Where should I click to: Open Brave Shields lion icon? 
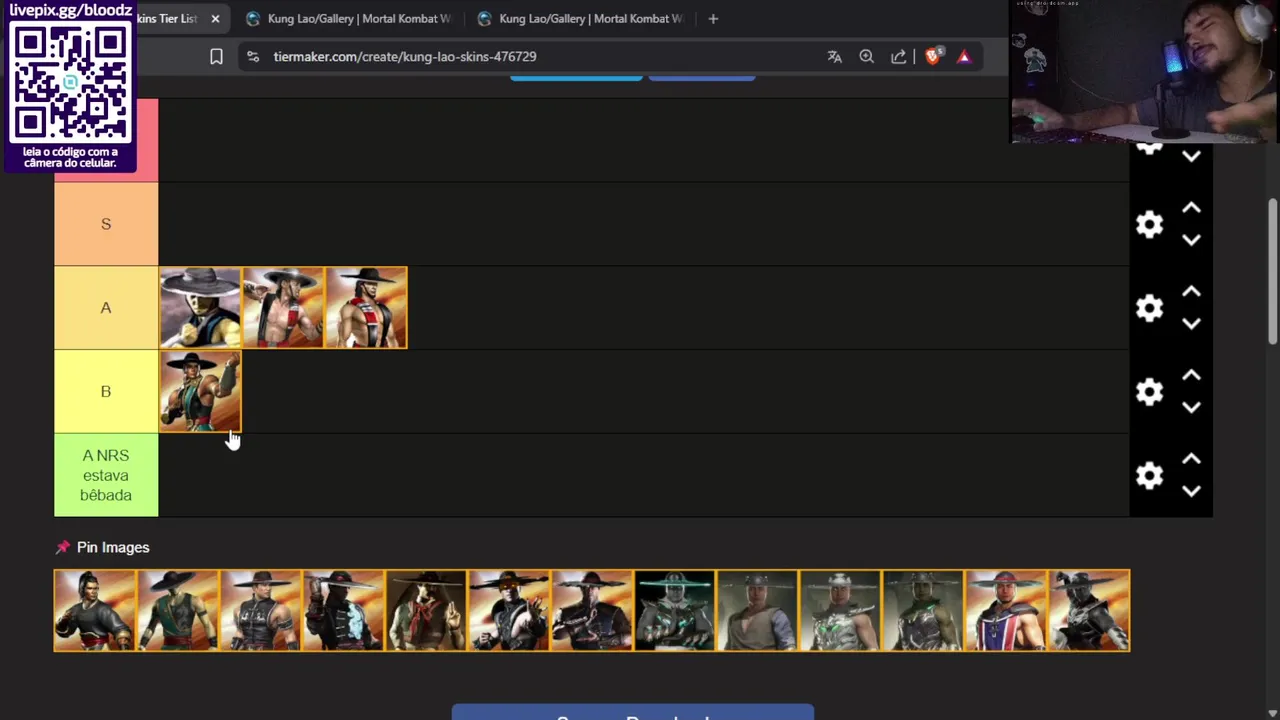click(932, 57)
